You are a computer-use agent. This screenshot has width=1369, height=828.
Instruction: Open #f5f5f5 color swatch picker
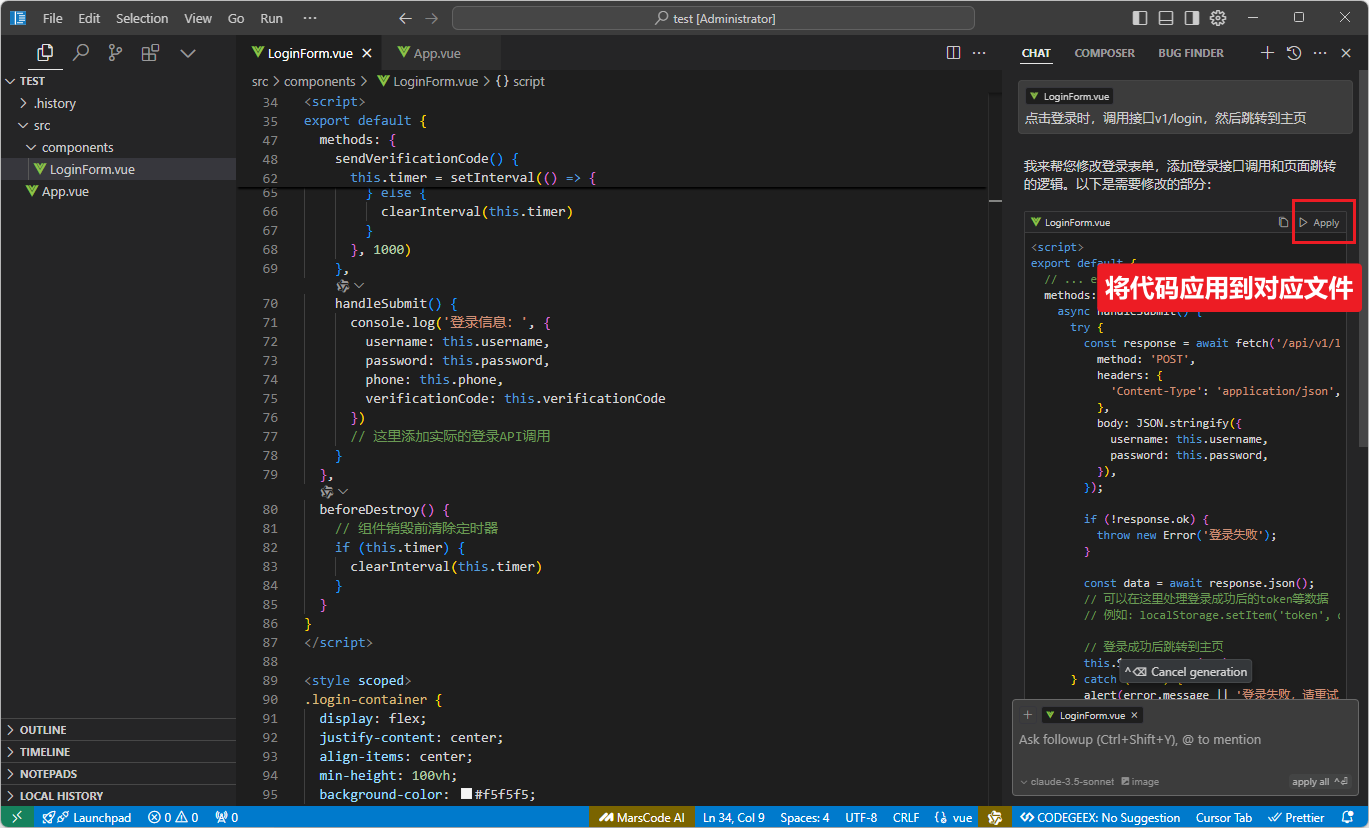coord(467,794)
